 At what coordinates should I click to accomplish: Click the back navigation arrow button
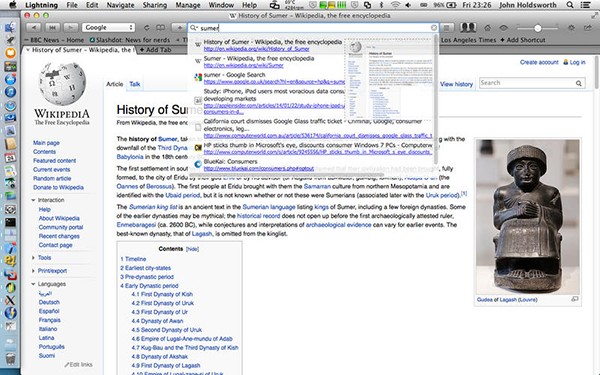click(34, 28)
